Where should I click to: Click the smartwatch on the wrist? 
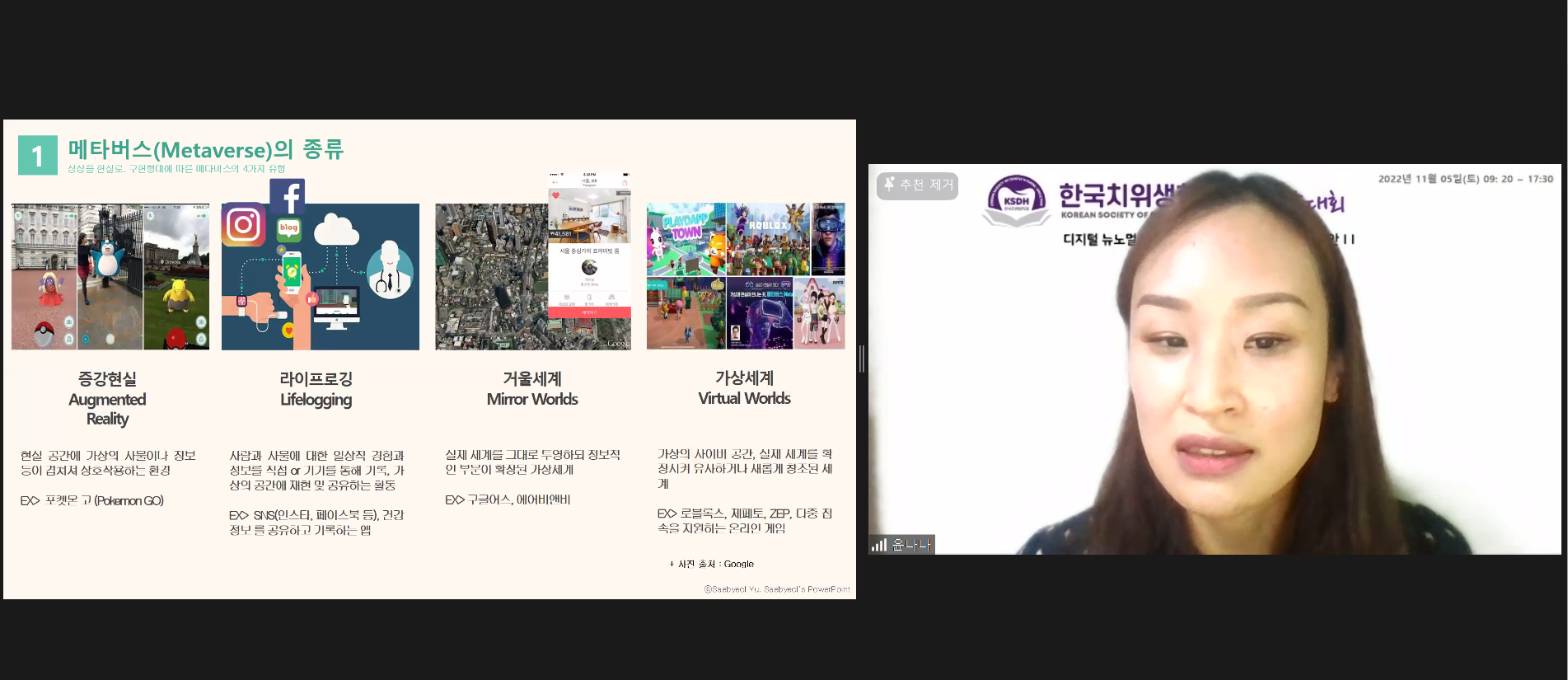coord(242,302)
